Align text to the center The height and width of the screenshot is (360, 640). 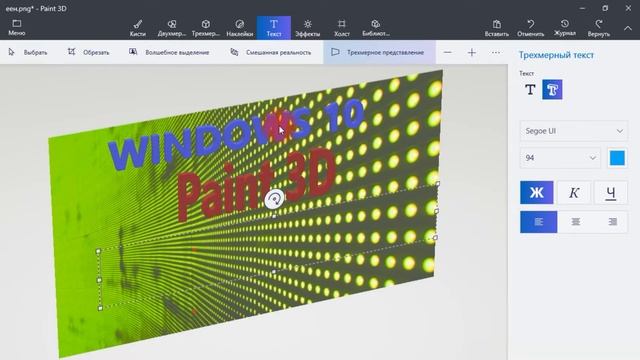(x=576, y=222)
